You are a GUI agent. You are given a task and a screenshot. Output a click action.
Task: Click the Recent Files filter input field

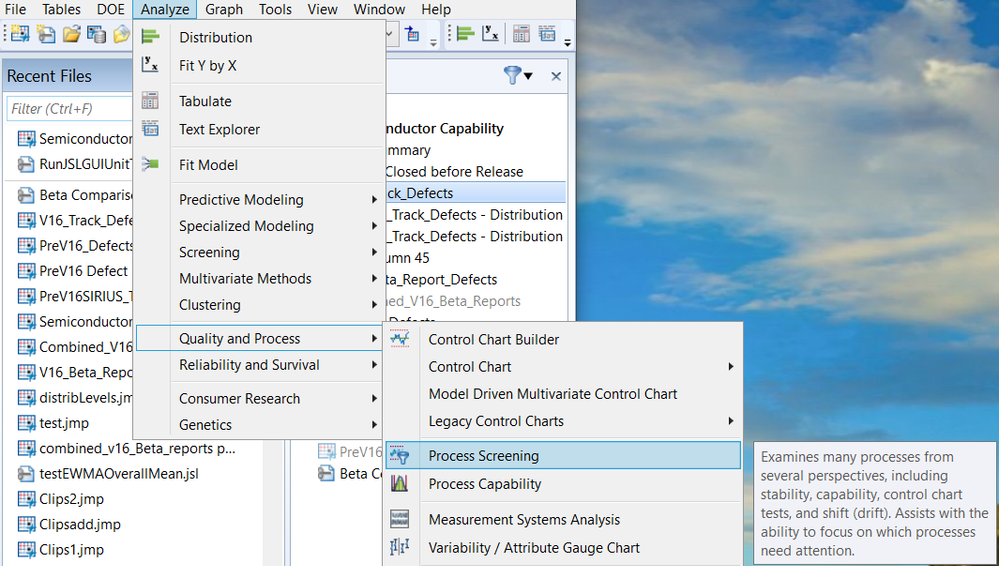click(x=71, y=108)
